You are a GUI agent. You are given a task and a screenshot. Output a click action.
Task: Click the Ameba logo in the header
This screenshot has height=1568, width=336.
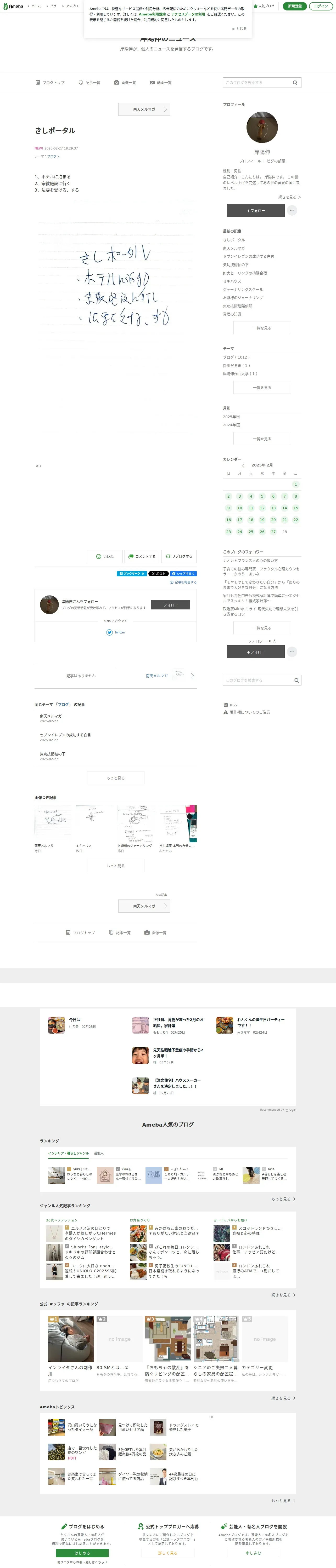[x=13, y=6]
